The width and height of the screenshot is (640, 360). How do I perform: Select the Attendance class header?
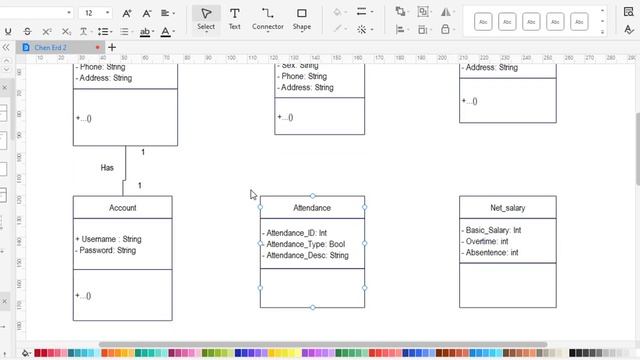(312, 208)
